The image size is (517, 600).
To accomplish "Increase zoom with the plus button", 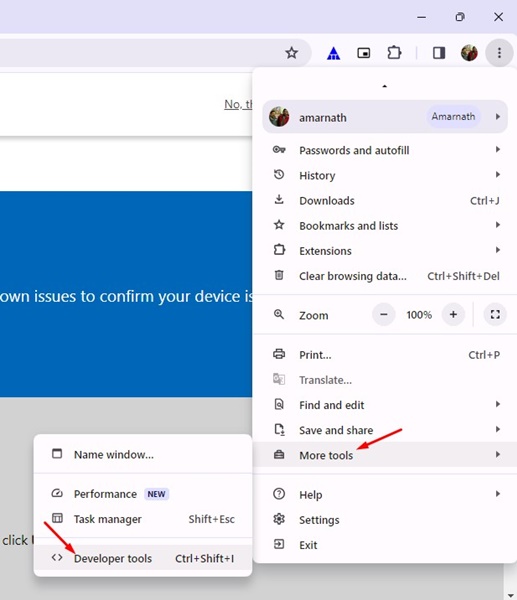I will pyautogui.click(x=453, y=315).
